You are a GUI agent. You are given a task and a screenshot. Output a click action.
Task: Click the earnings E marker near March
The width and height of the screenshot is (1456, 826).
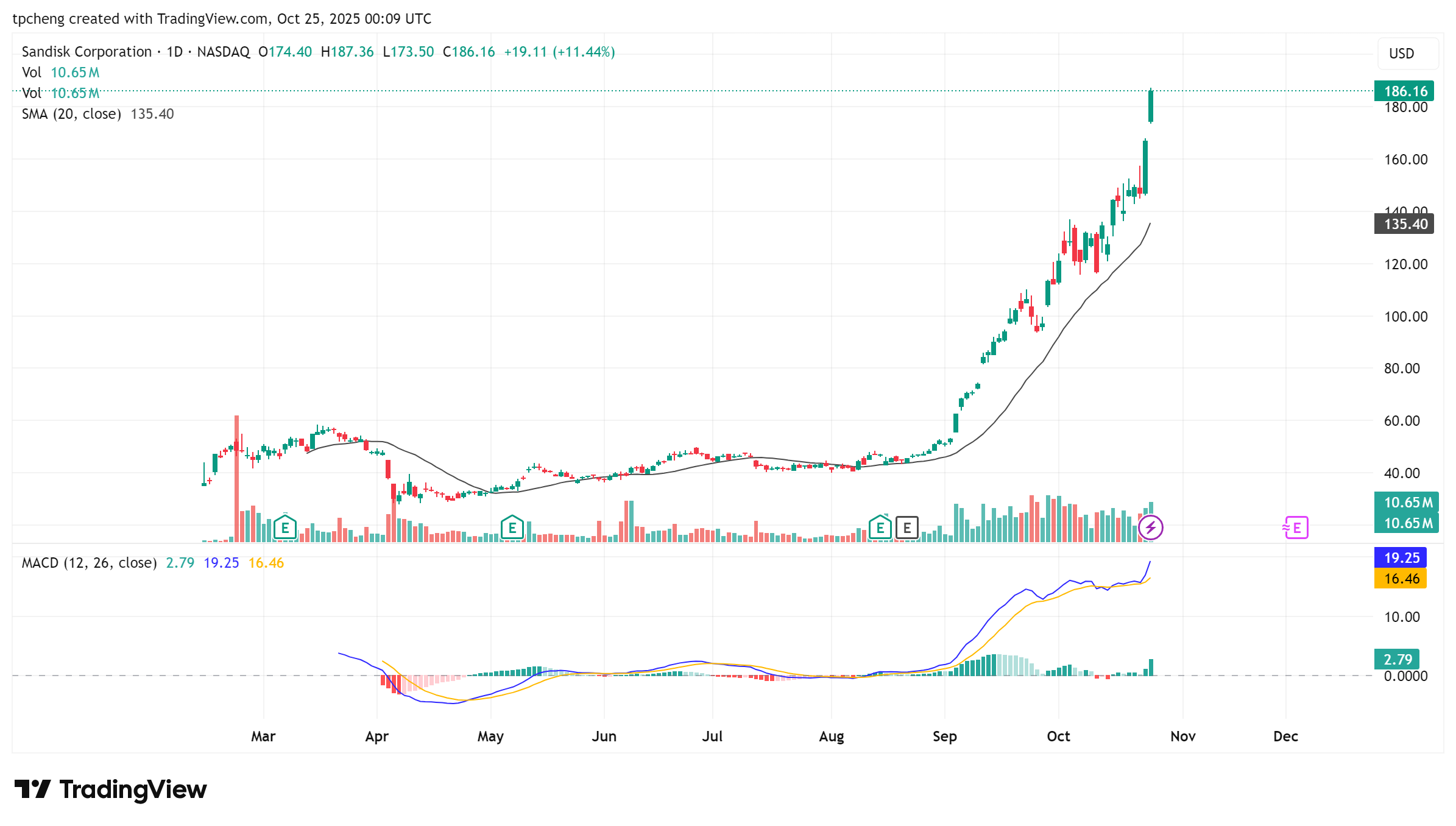[284, 528]
